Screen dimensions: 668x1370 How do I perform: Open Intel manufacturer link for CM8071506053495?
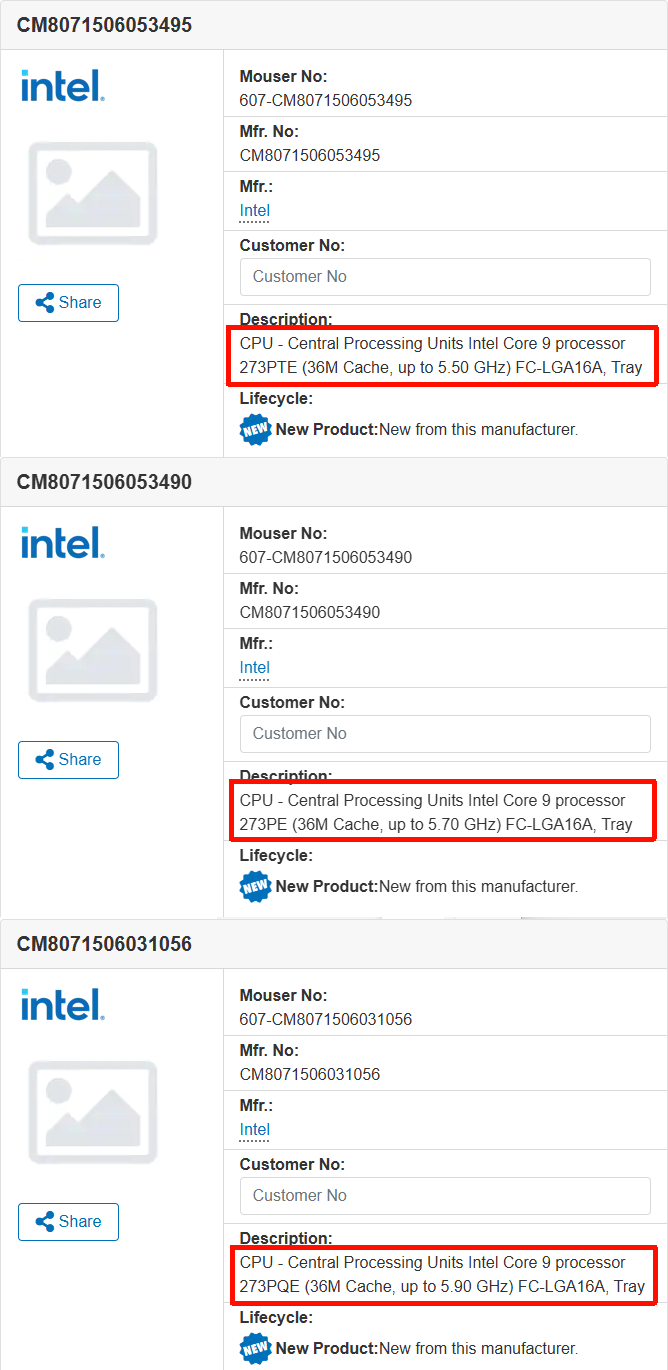(x=255, y=211)
